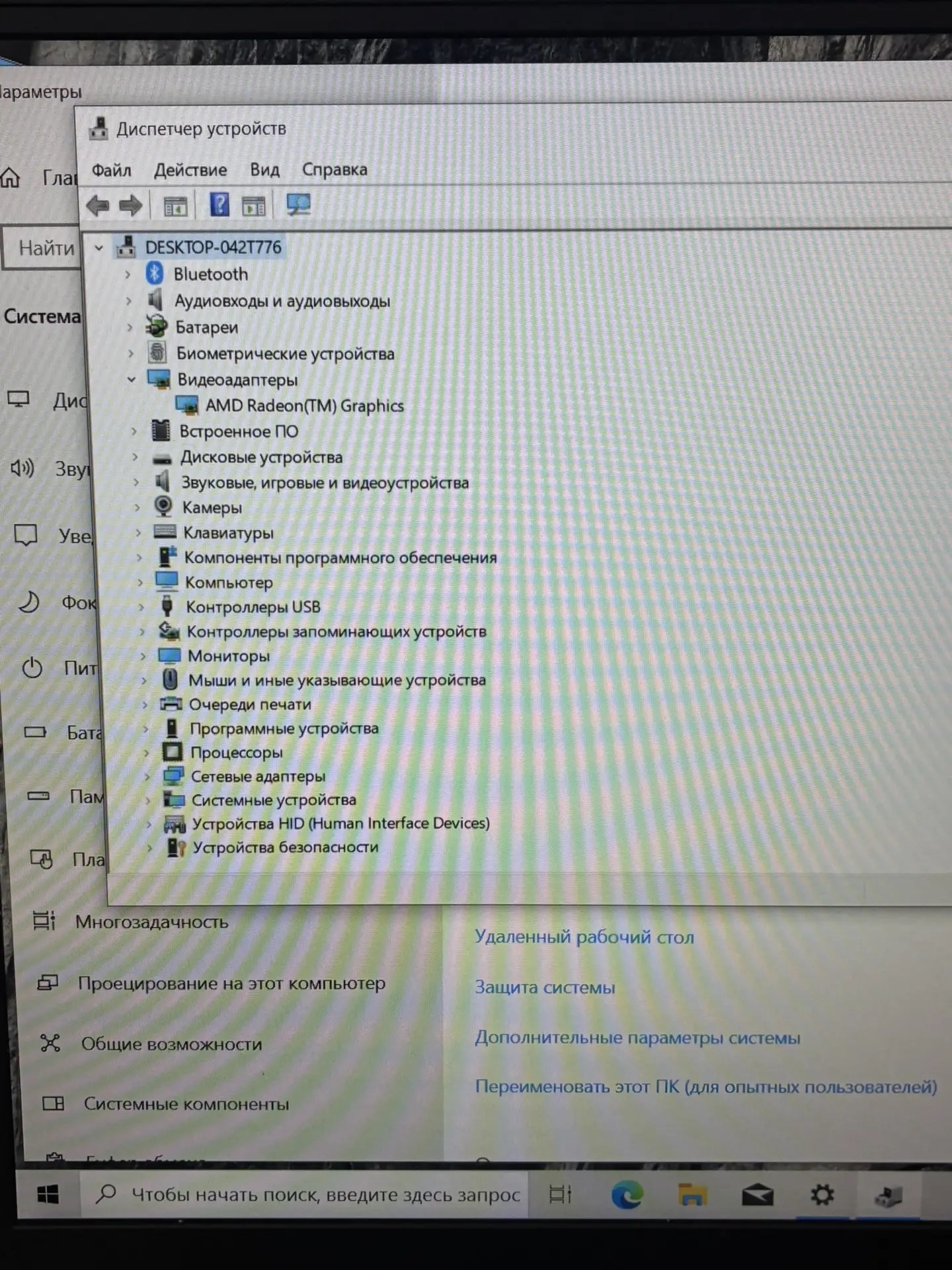Click the Переименовать этот ПК link
The height and width of the screenshot is (1270, 952).
coord(706,1087)
